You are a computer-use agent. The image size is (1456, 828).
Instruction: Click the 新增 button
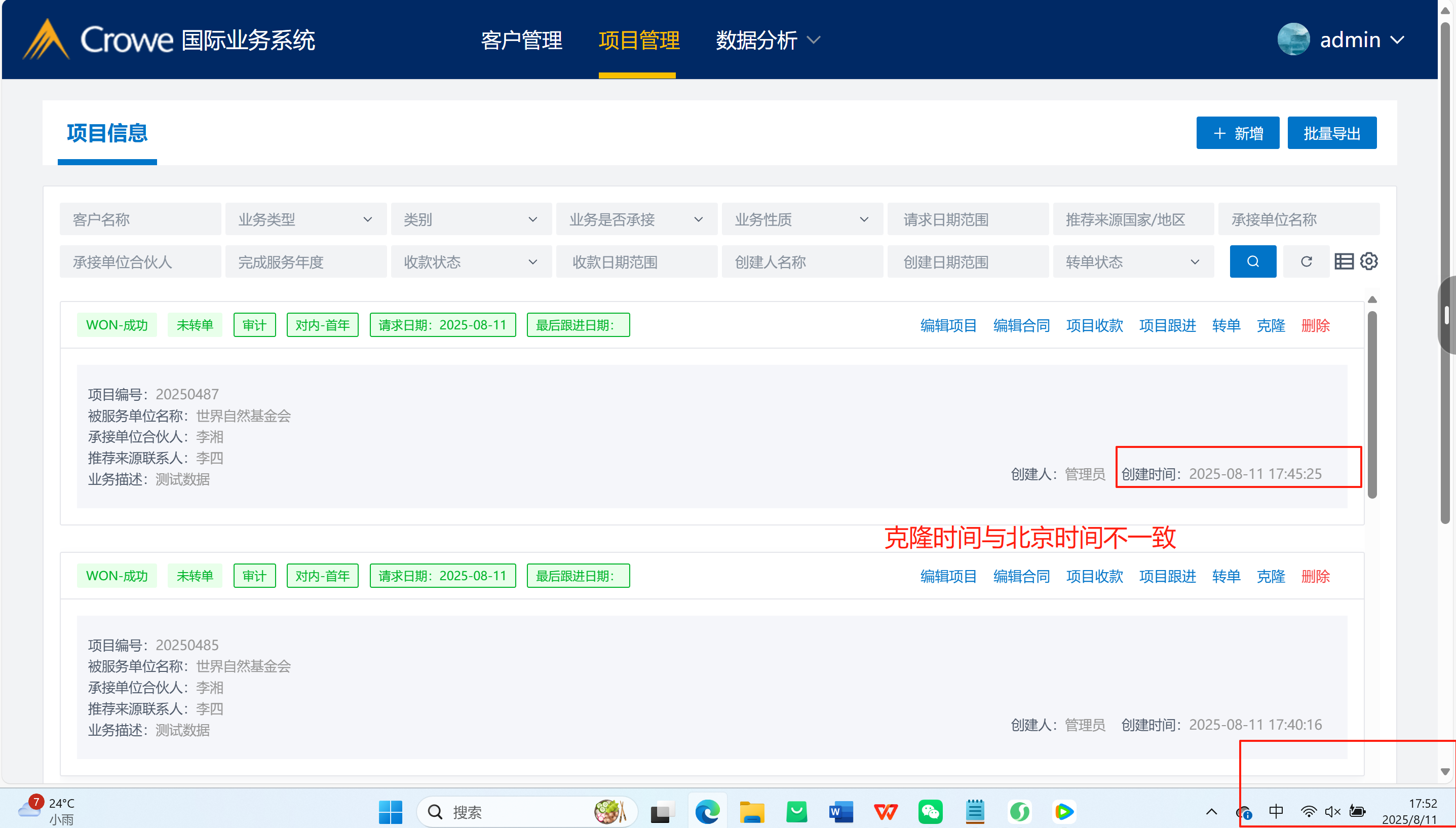coord(1237,134)
